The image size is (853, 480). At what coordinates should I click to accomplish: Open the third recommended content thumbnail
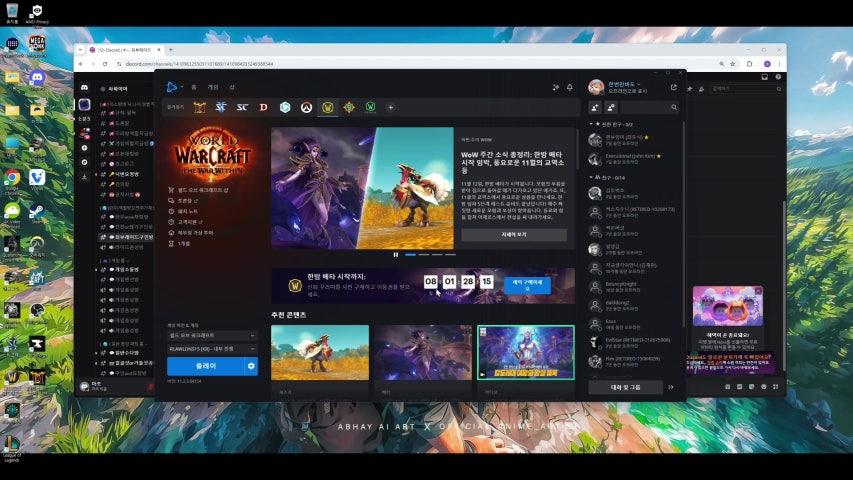point(526,352)
